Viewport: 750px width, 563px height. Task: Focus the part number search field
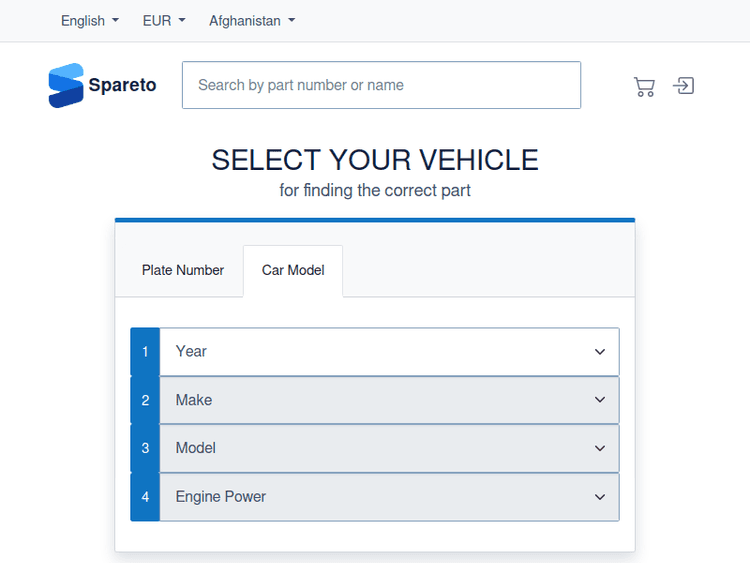tap(381, 85)
